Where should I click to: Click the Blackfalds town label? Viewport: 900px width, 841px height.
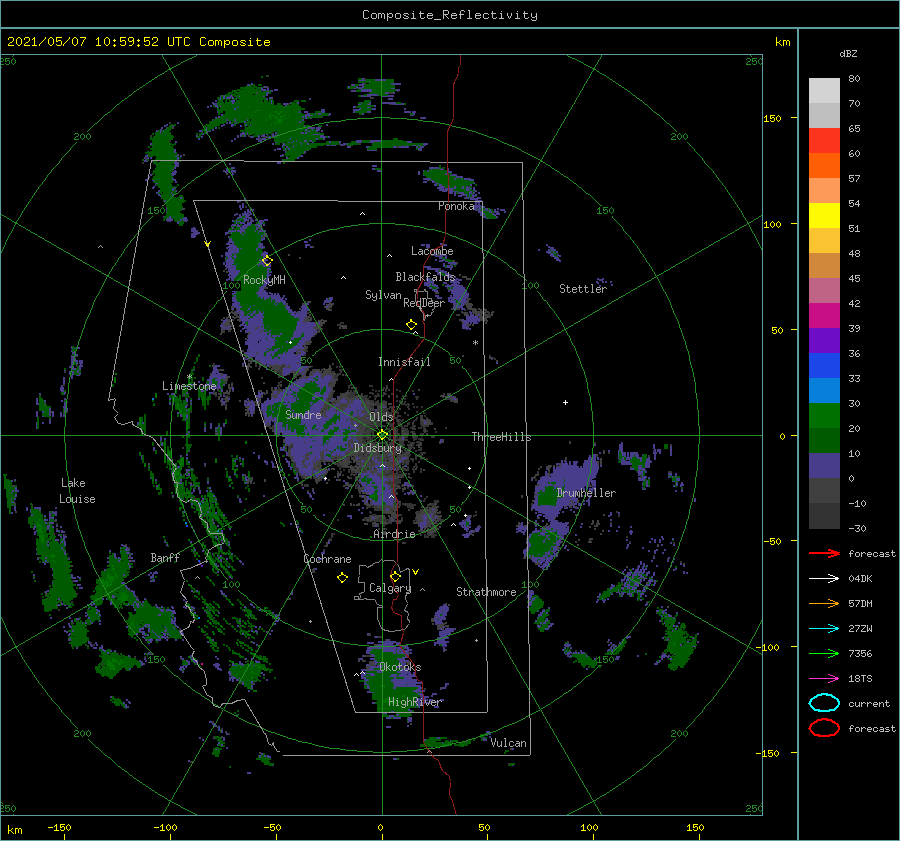[425, 277]
